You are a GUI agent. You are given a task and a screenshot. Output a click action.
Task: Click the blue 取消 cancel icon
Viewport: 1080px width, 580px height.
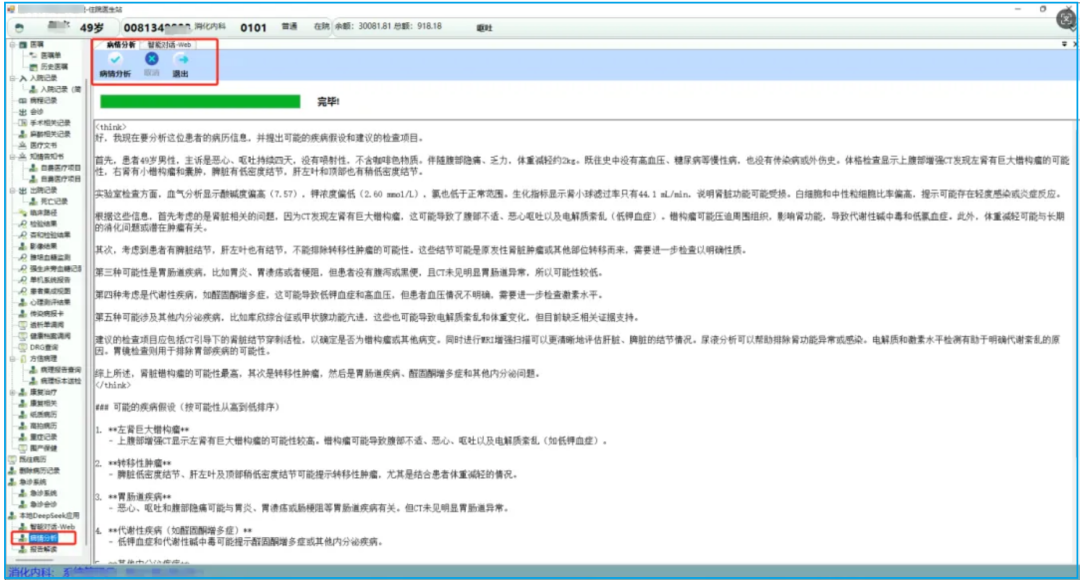pyautogui.click(x=151, y=60)
